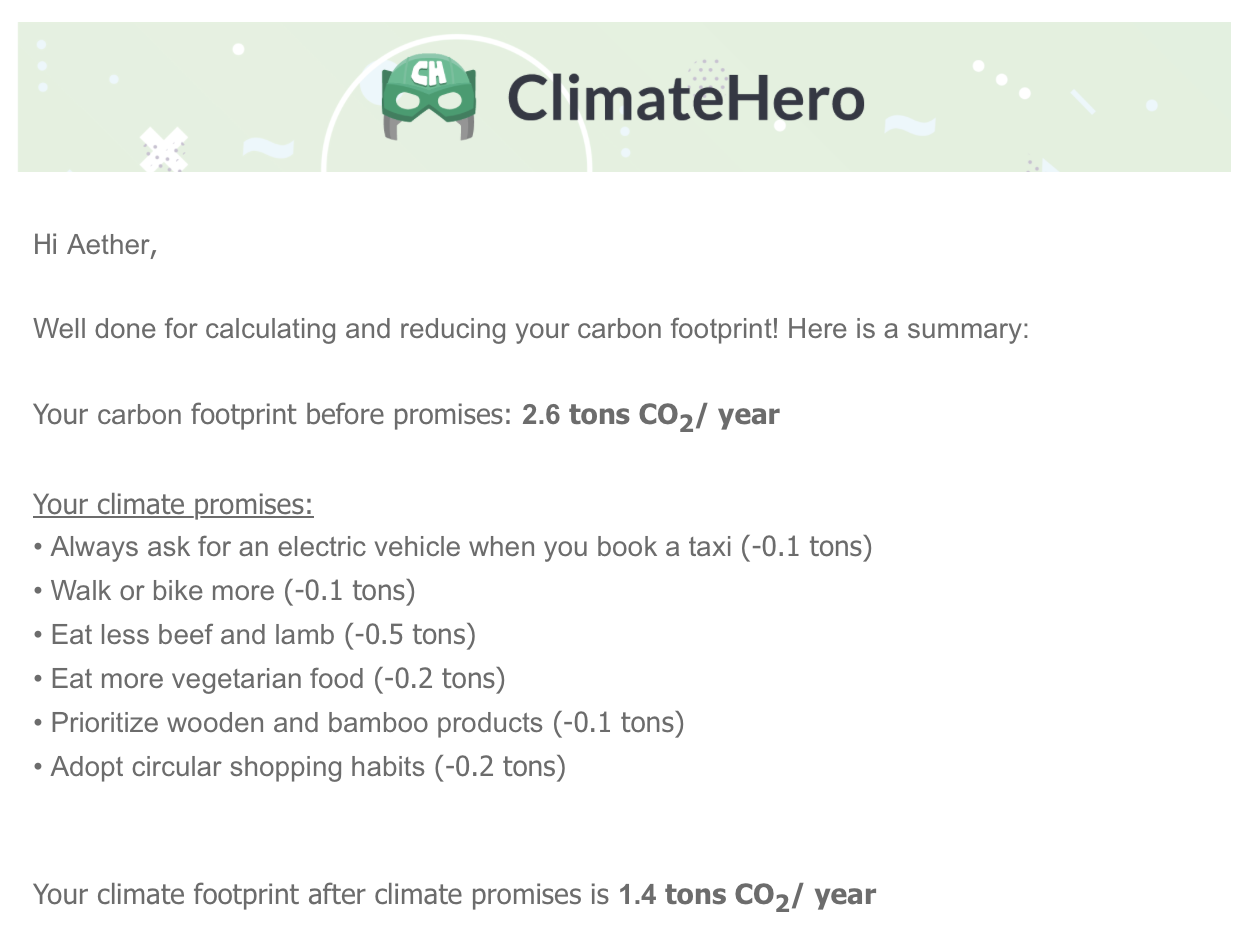
Task: Click the bold '2.6 tons CO2/ year' value
Action: (651, 417)
